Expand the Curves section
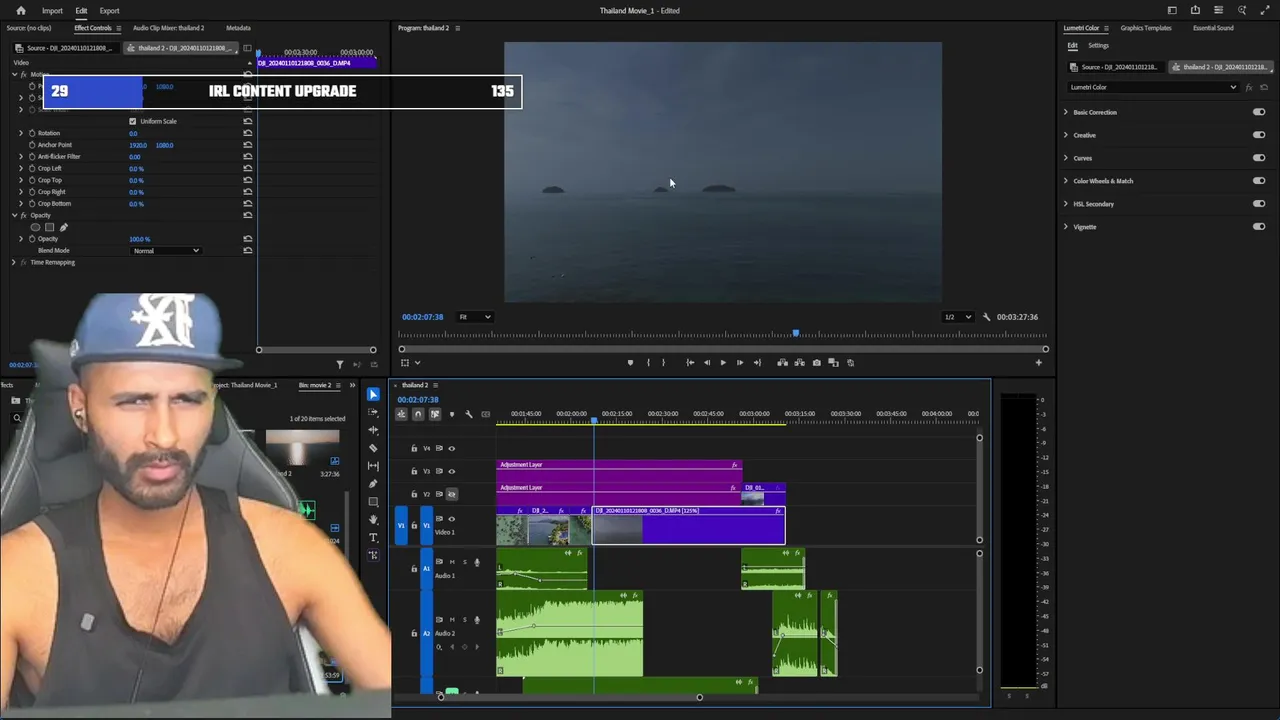Viewport: 1280px width, 720px height. [1065, 158]
